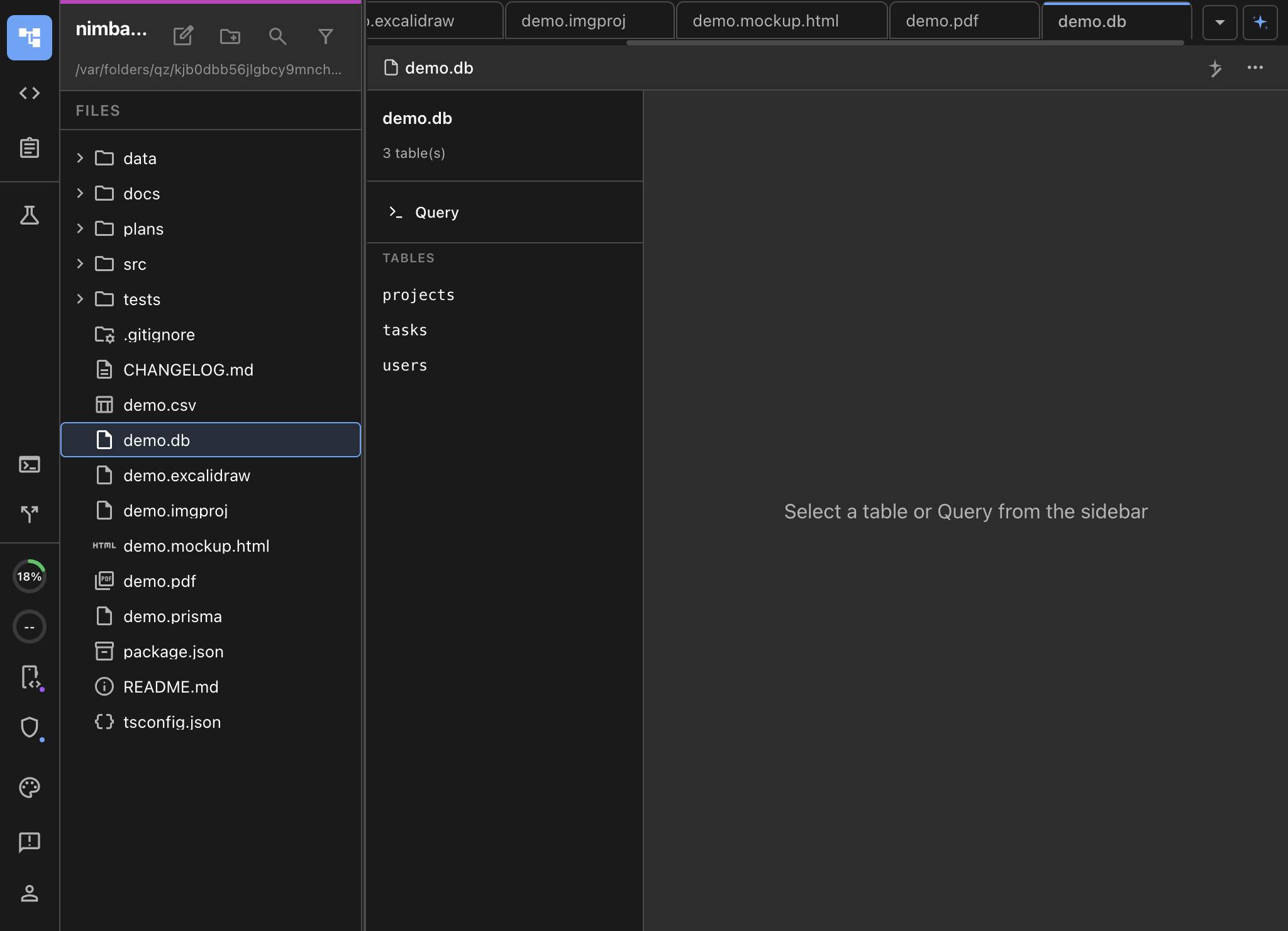Select the code editor icon in sidebar
Image resolution: width=1288 pixels, height=931 pixels.
(28, 93)
